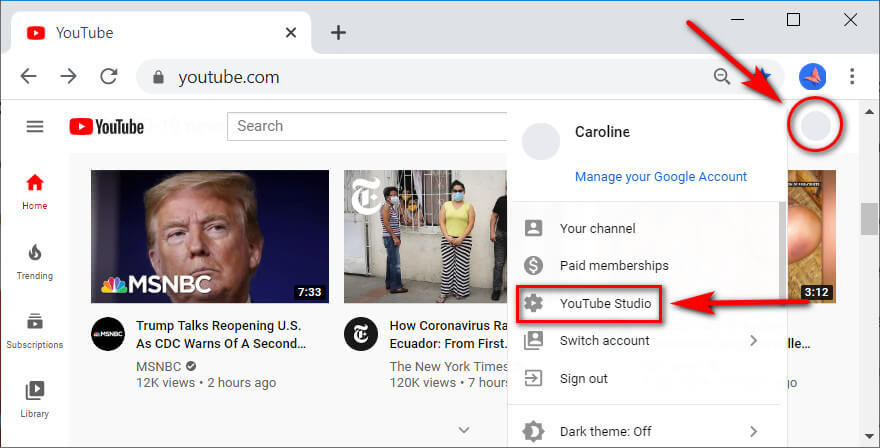Image resolution: width=880 pixels, height=448 pixels.
Task: Go to Home in the sidebar
Action: pyautogui.click(x=35, y=192)
